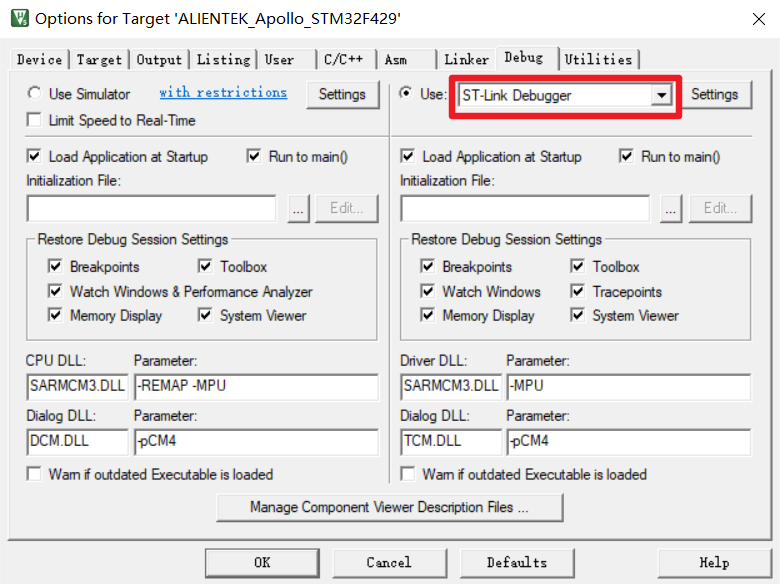
Task: Toggle simulator Breakpoints checkbox
Action: pyautogui.click(x=55, y=266)
